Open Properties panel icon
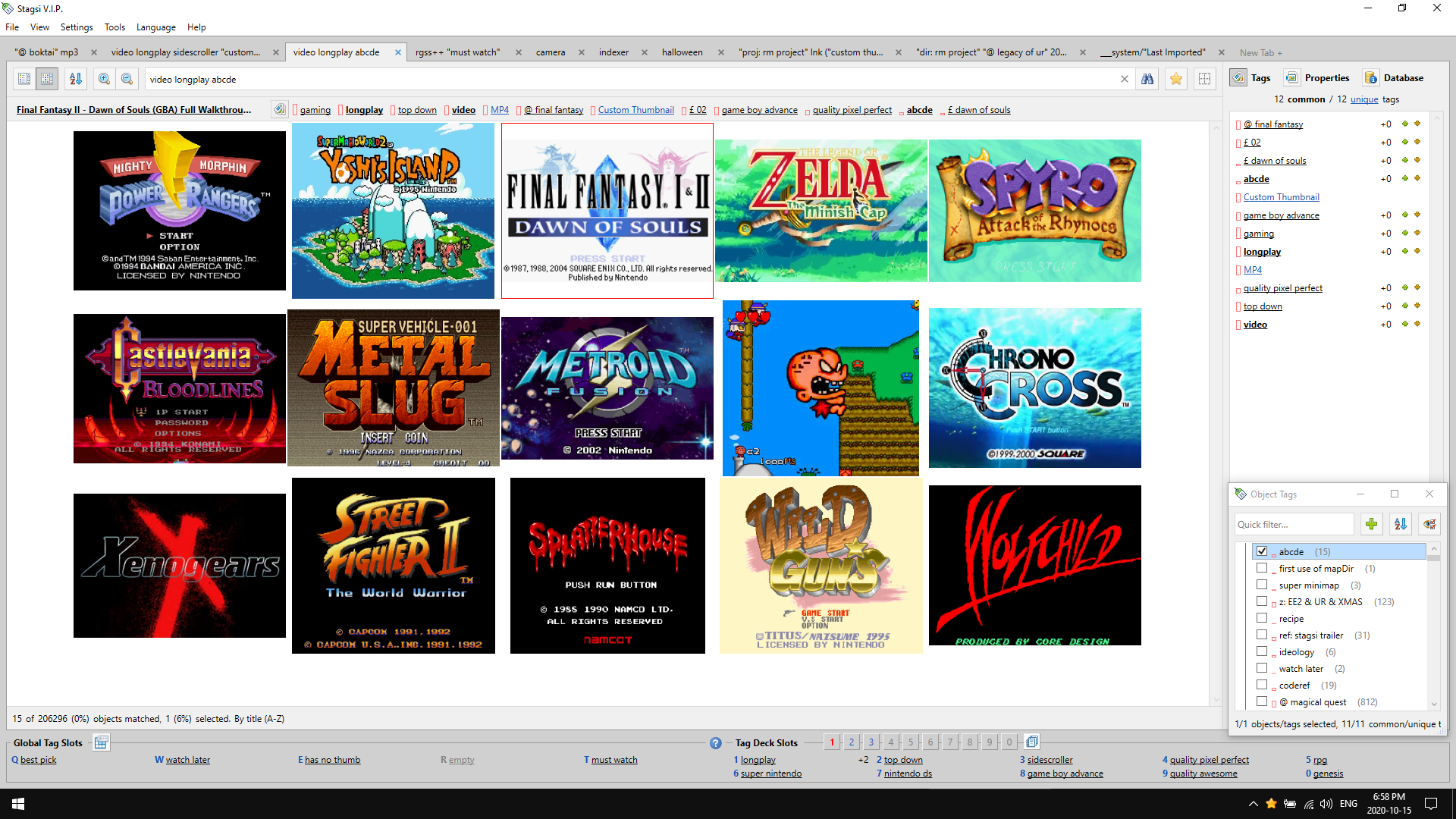 1291,77
